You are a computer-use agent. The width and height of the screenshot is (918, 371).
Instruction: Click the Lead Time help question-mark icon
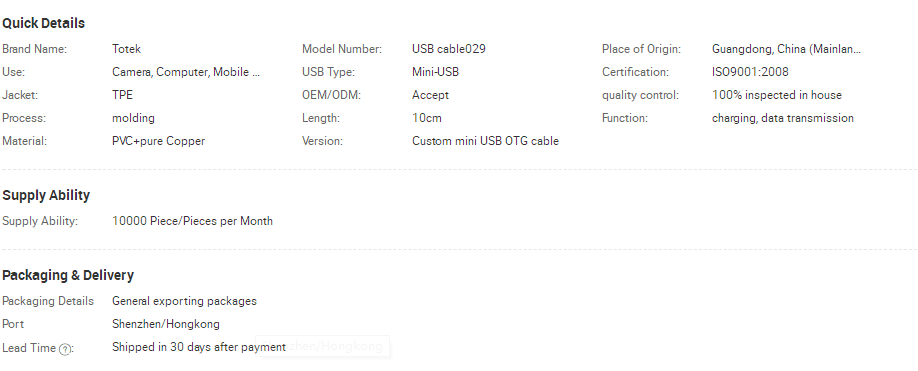coord(66,349)
